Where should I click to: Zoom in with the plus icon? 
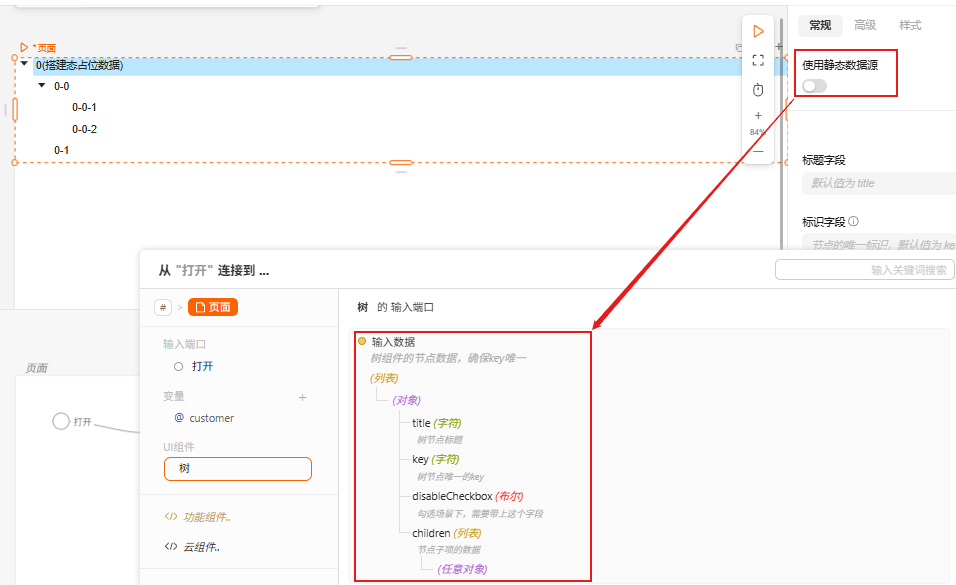click(x=758, y=116)
